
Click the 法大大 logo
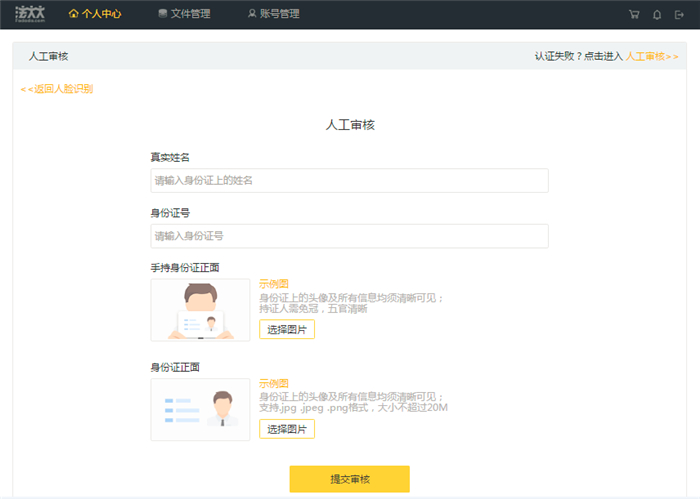point(29,14)
